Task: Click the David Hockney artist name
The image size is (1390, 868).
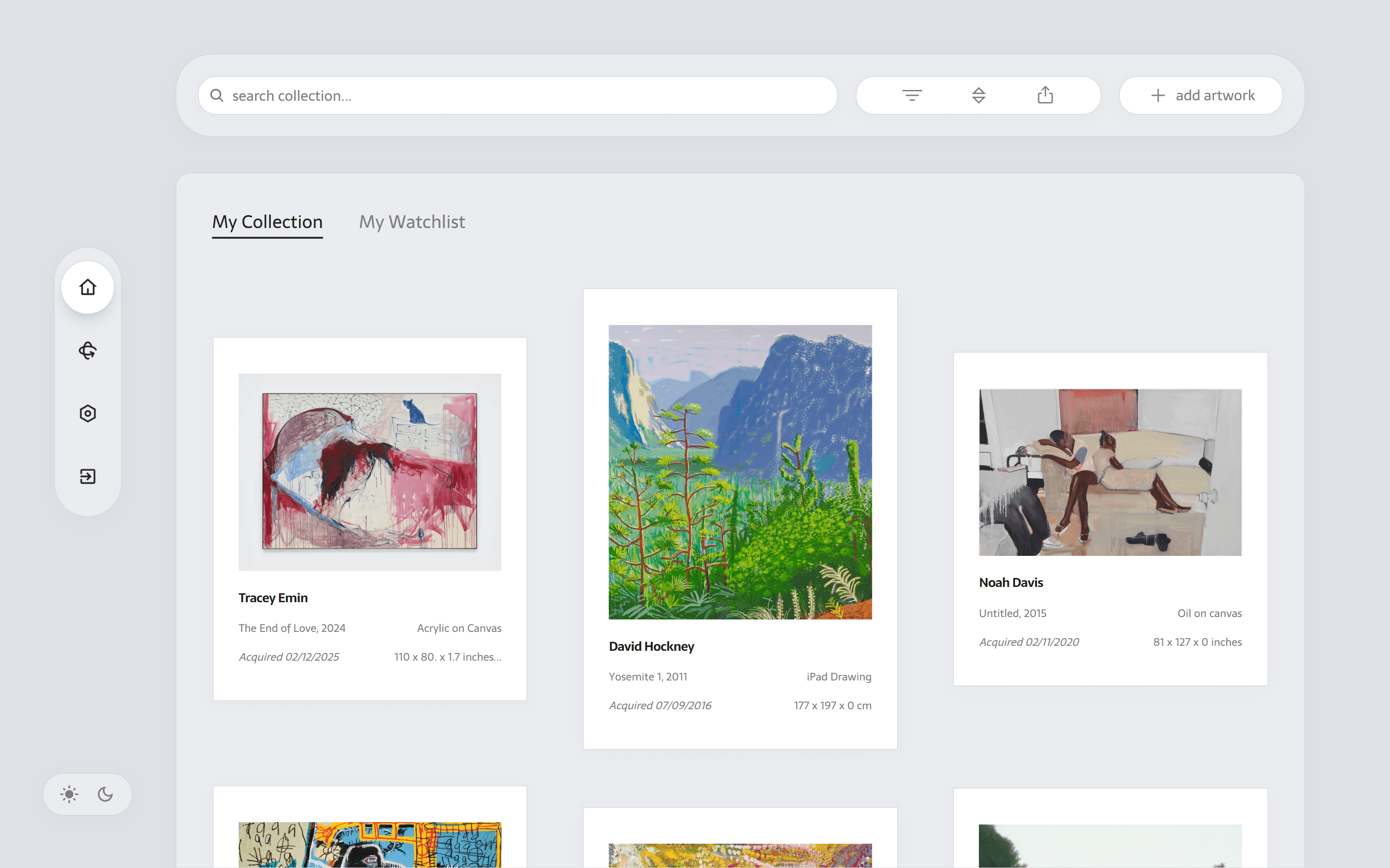Action: point(652,646)
